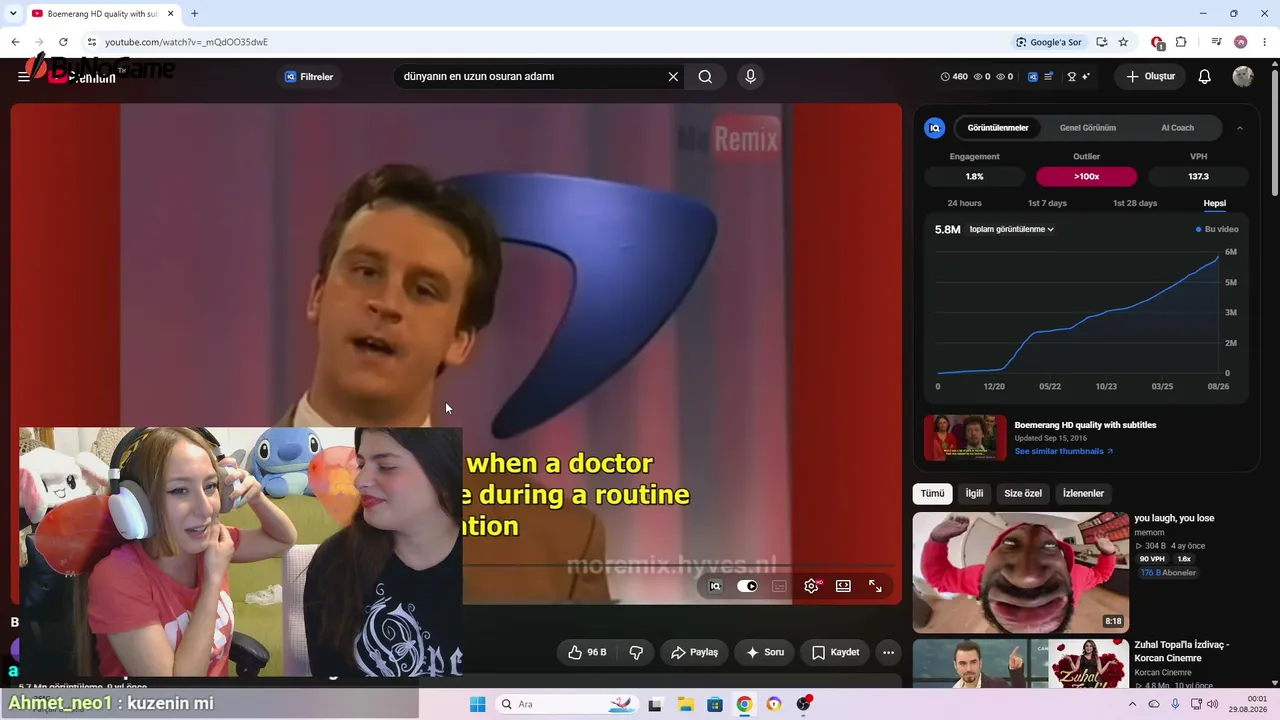Click the vidIQ logo in the panel
Viewport: 1280px width, 720px height.
point(935,128)
